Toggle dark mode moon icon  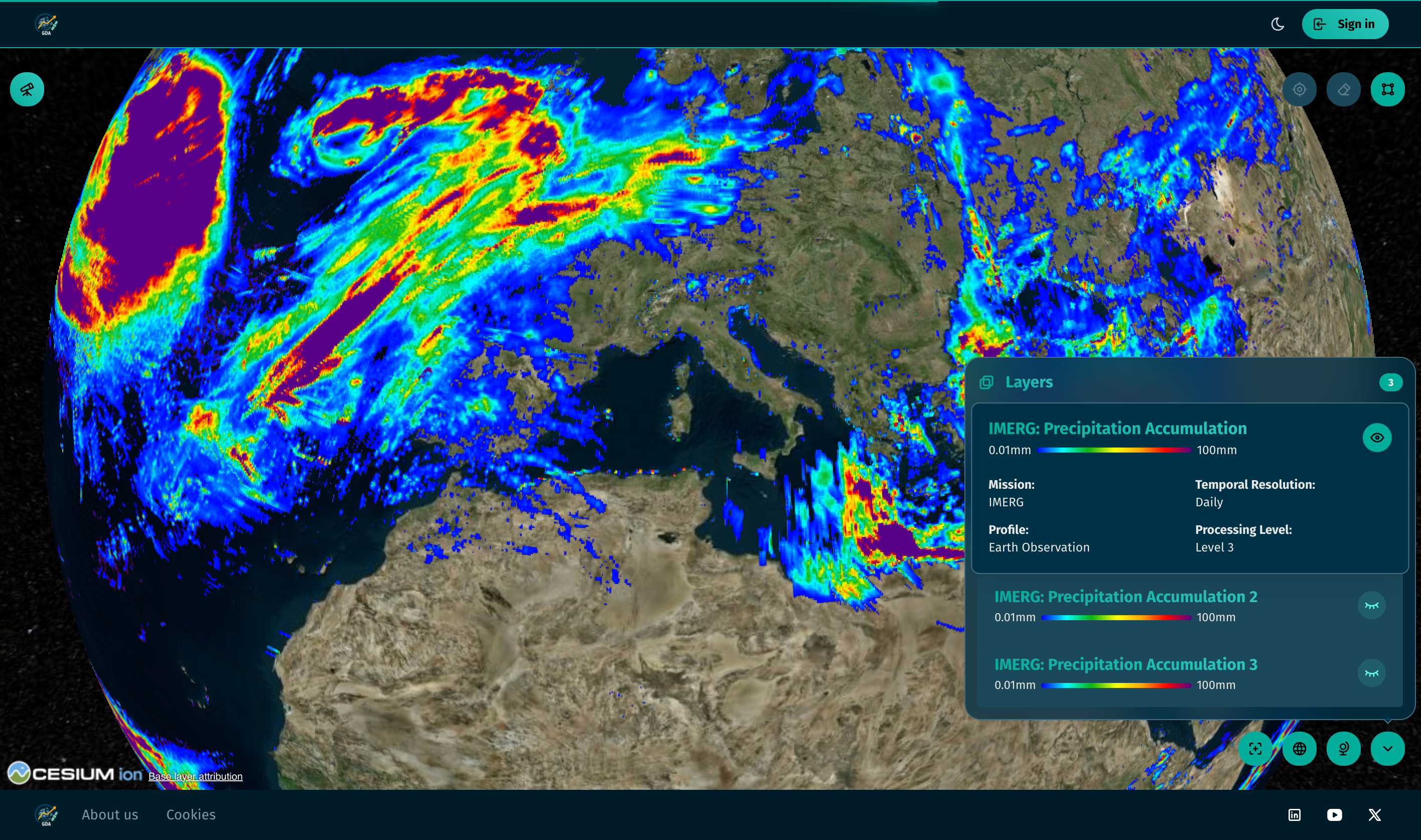(x=1277, y=24)
